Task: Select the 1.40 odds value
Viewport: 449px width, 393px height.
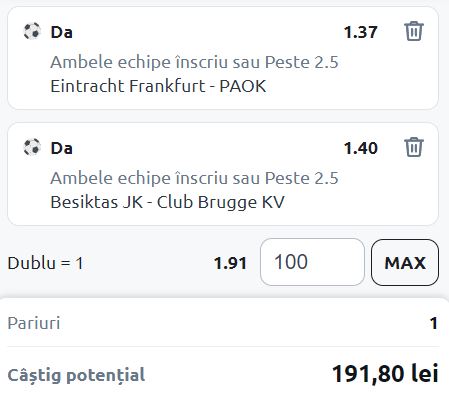Action: tap(360, 148)
